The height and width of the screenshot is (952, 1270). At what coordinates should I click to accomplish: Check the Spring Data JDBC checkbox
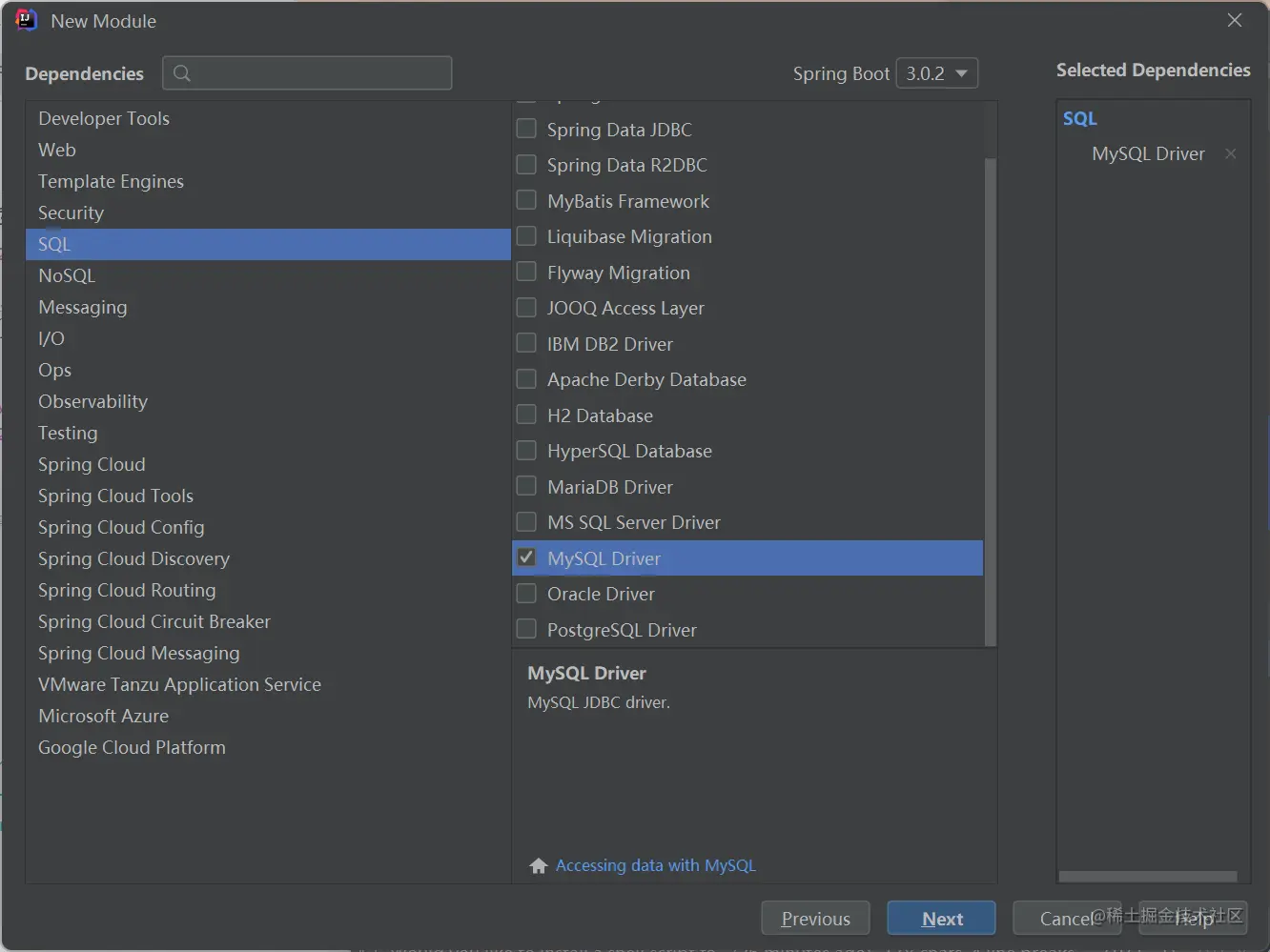tap(526, 129)
